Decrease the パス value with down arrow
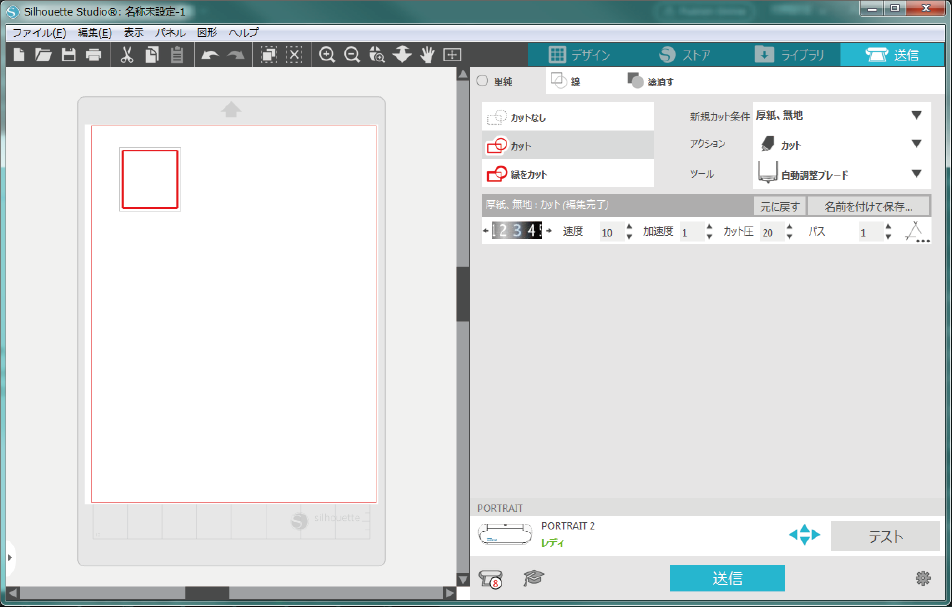 click(888, 236)
